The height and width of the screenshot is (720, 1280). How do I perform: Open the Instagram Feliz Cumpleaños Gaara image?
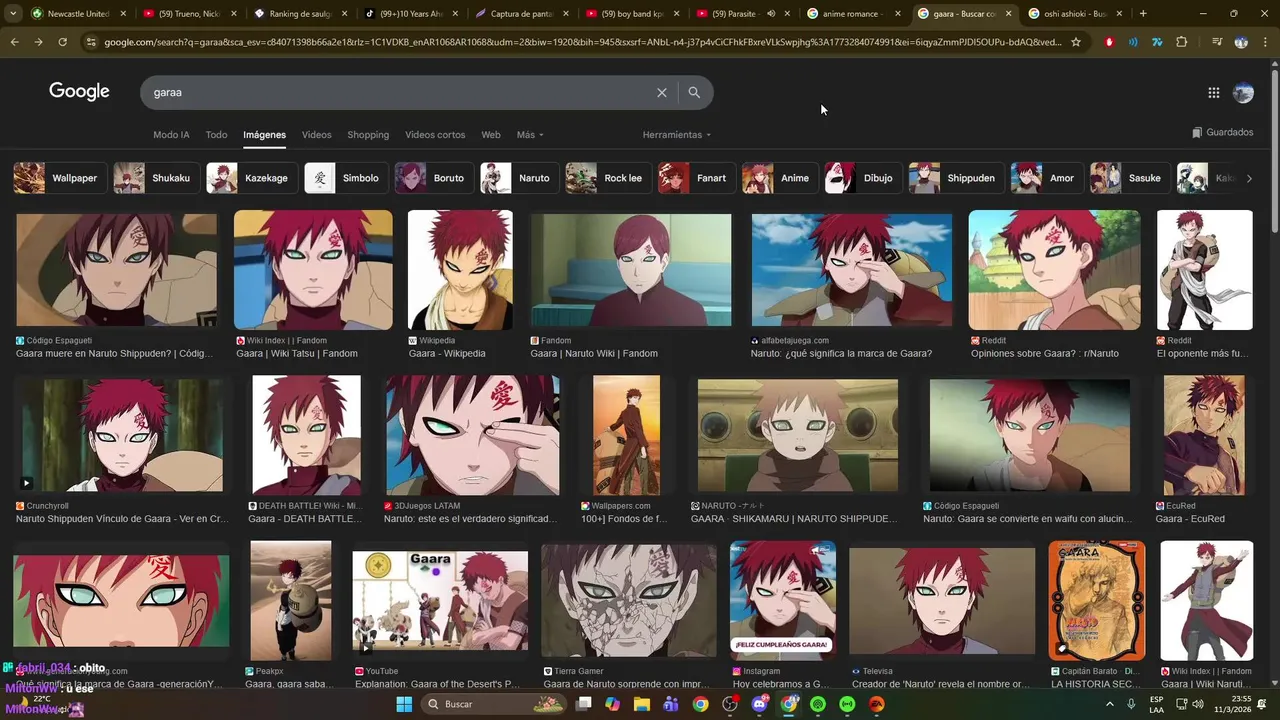point(783,601)
